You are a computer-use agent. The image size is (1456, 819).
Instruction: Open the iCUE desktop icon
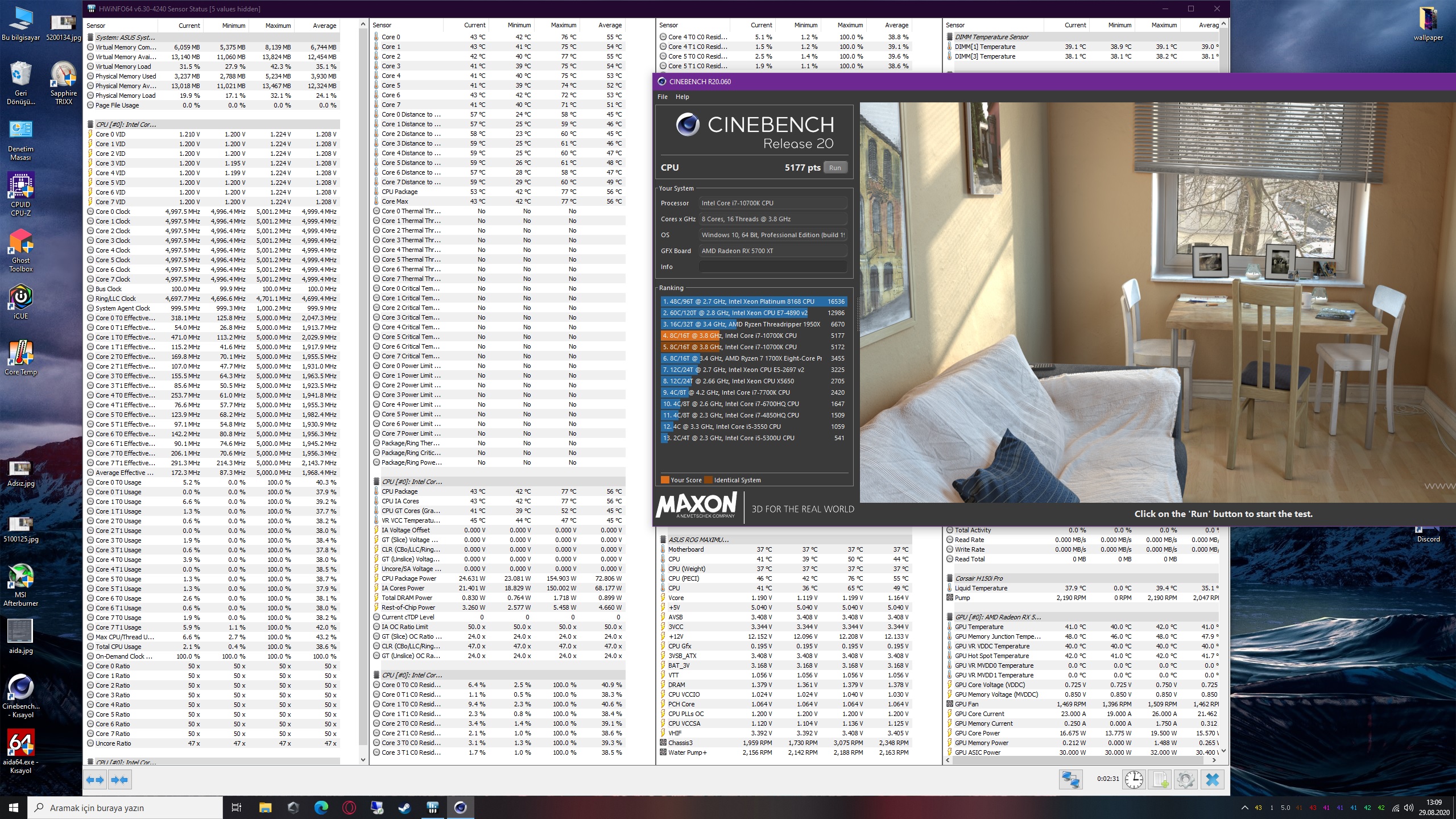pos(20,301)
